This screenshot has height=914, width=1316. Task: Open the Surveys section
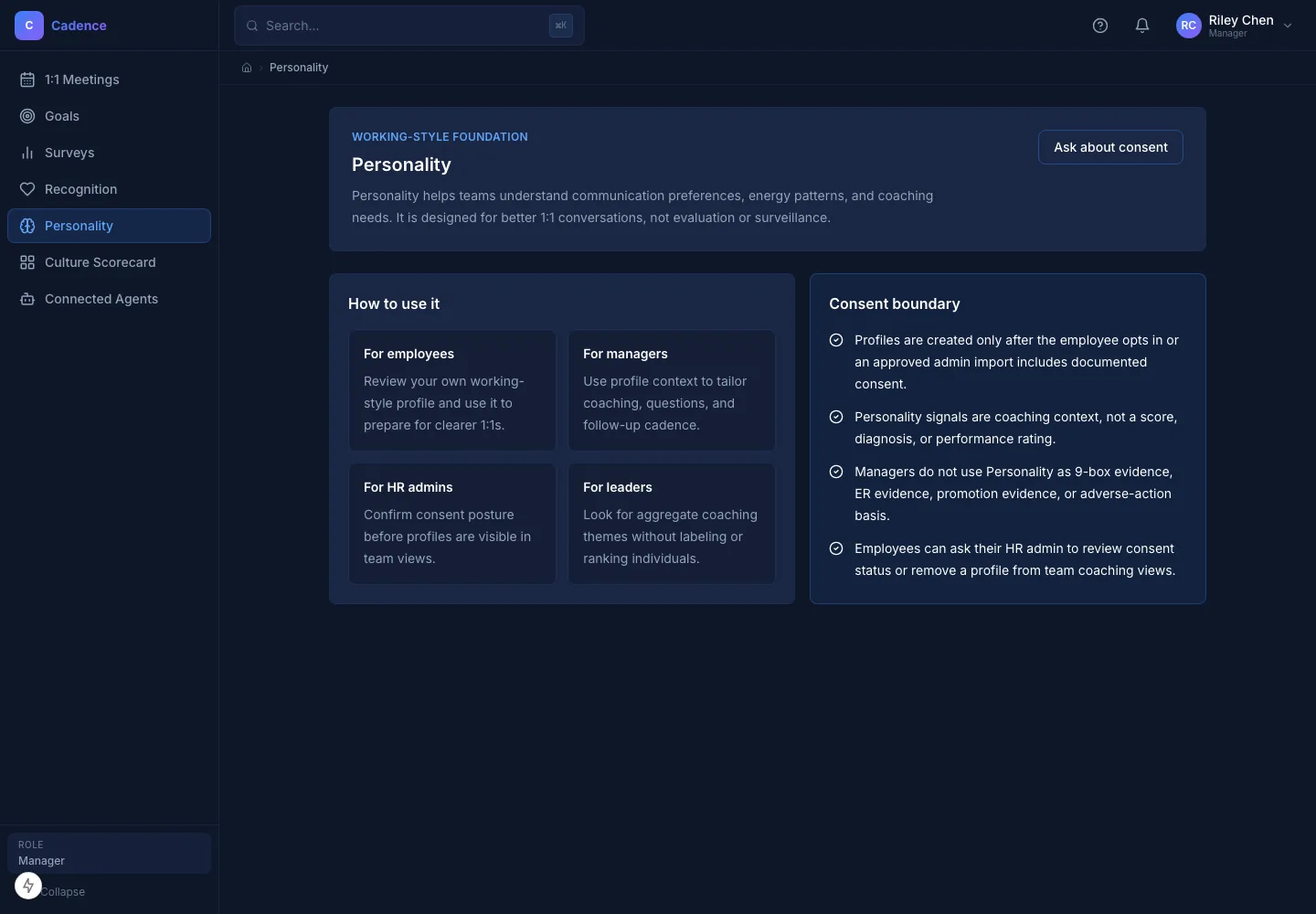109,153
